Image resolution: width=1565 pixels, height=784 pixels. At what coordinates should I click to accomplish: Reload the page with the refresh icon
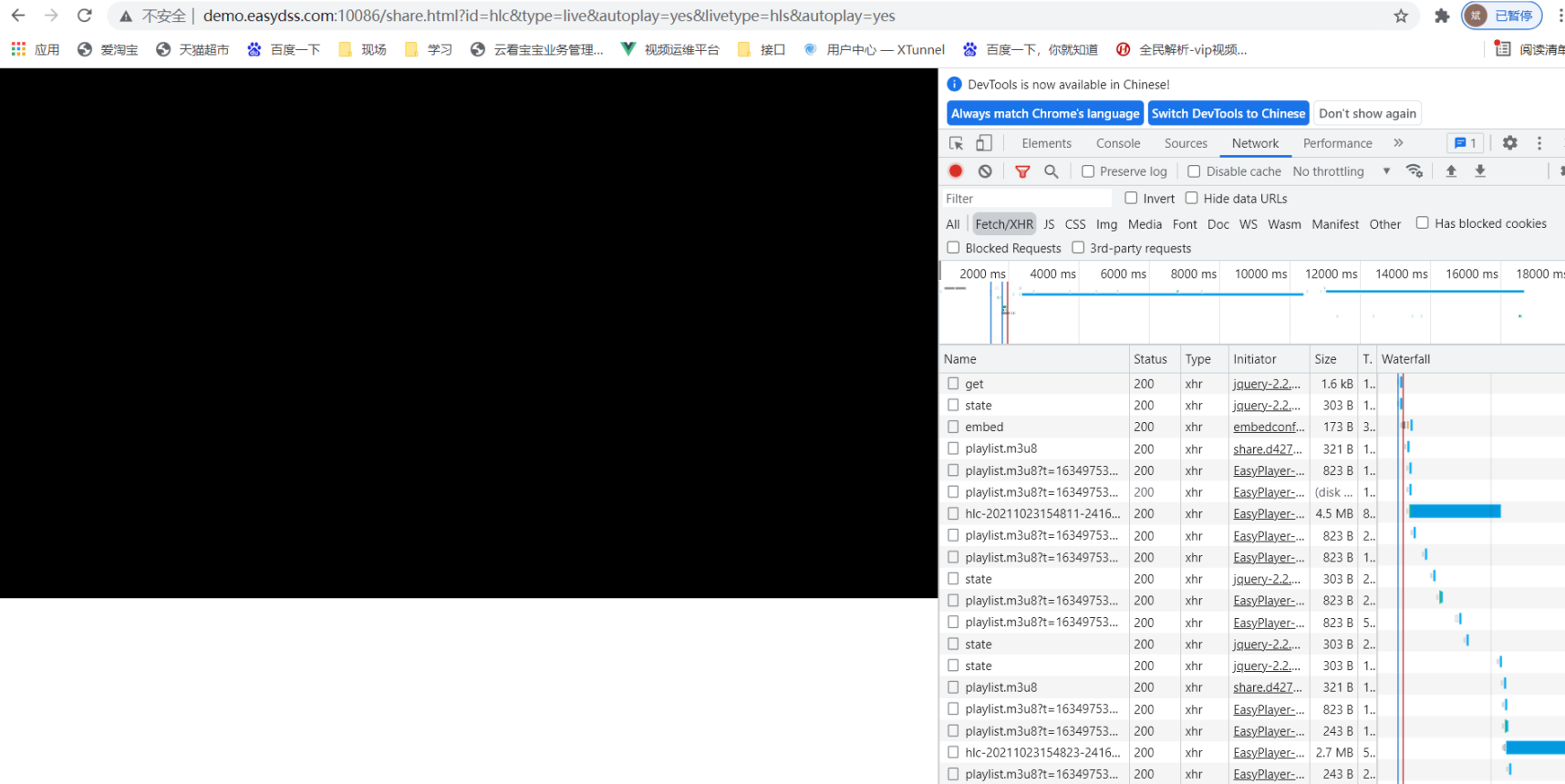pos(84,15)
